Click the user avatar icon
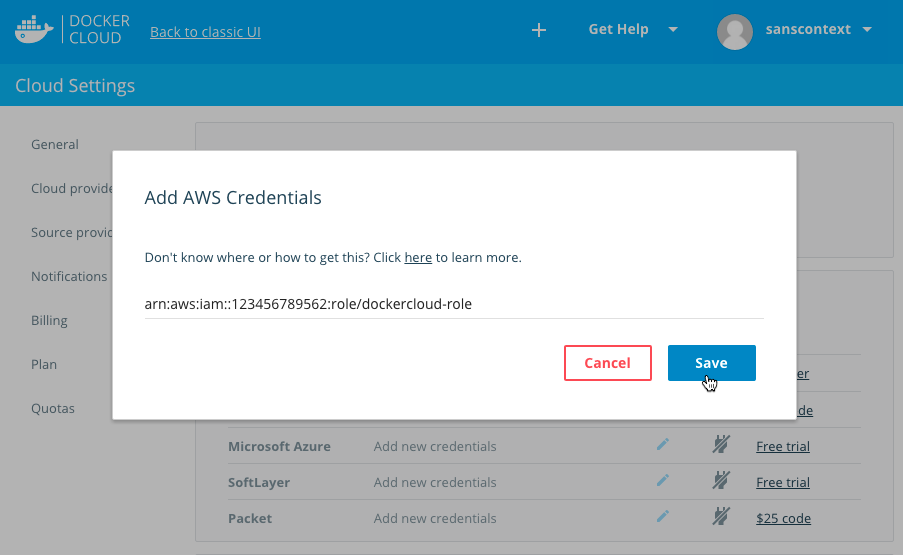Image resolution: width=903 pixels, height=555 pixels. pos(735,30)
